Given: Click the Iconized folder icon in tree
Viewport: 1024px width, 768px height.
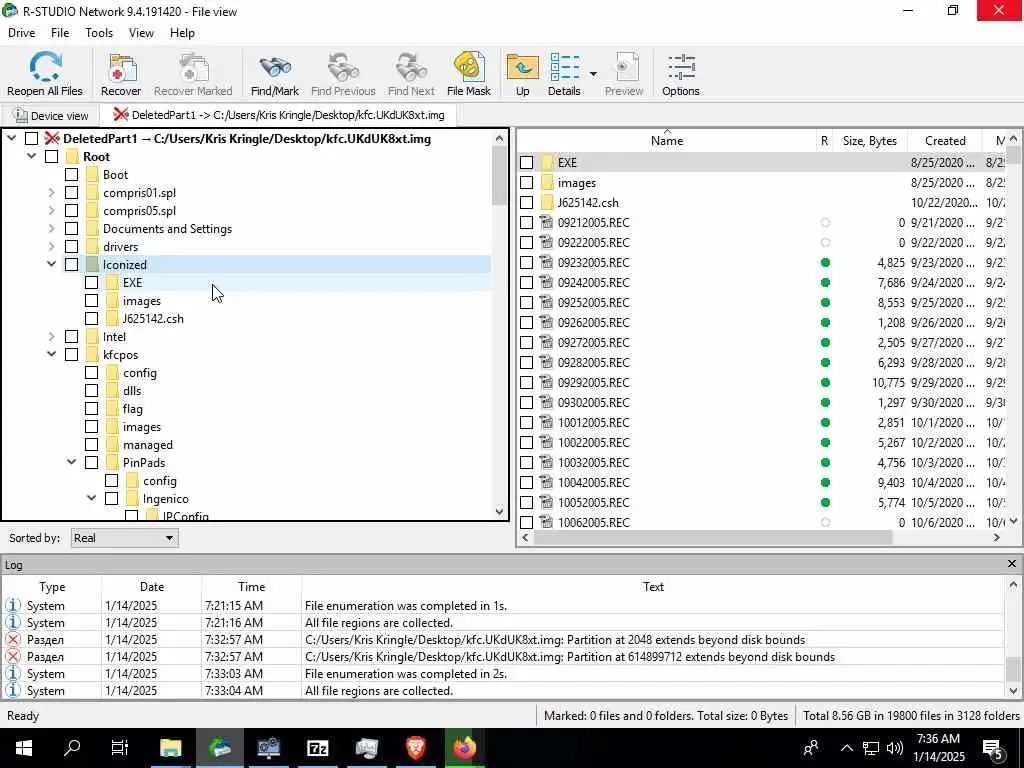Looking at the screenshot, I should point(91,264).
